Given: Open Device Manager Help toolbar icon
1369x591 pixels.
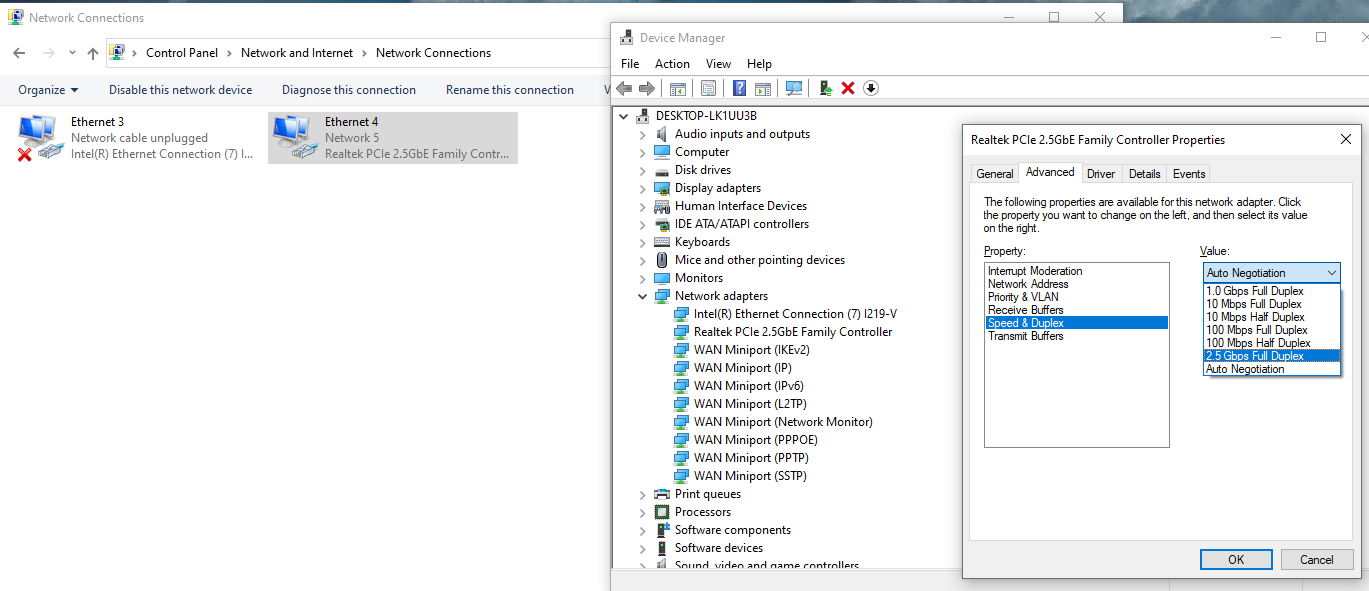Looking at the screenshot, I should [x=739, y=88].
